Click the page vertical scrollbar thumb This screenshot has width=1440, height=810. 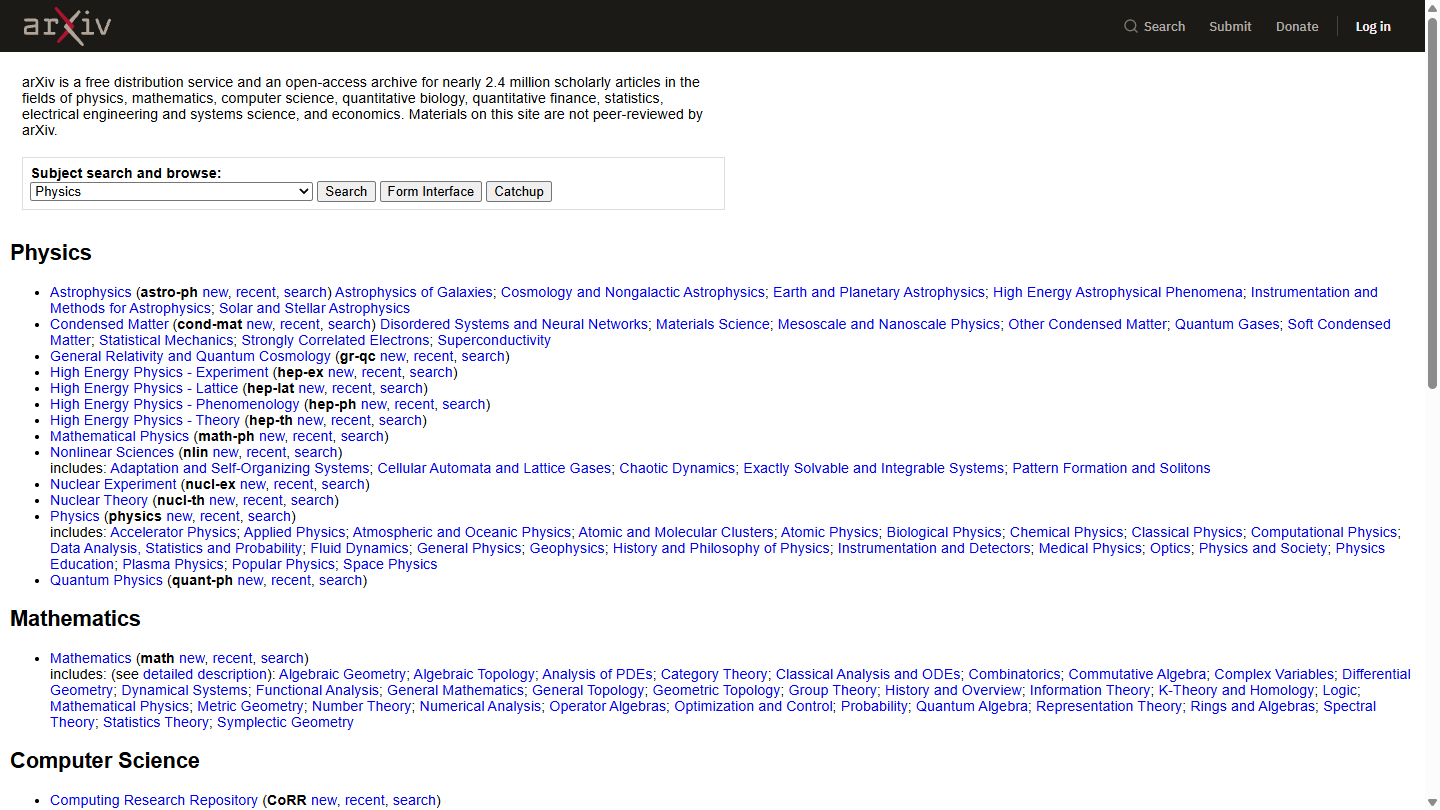coord(1432,203)
